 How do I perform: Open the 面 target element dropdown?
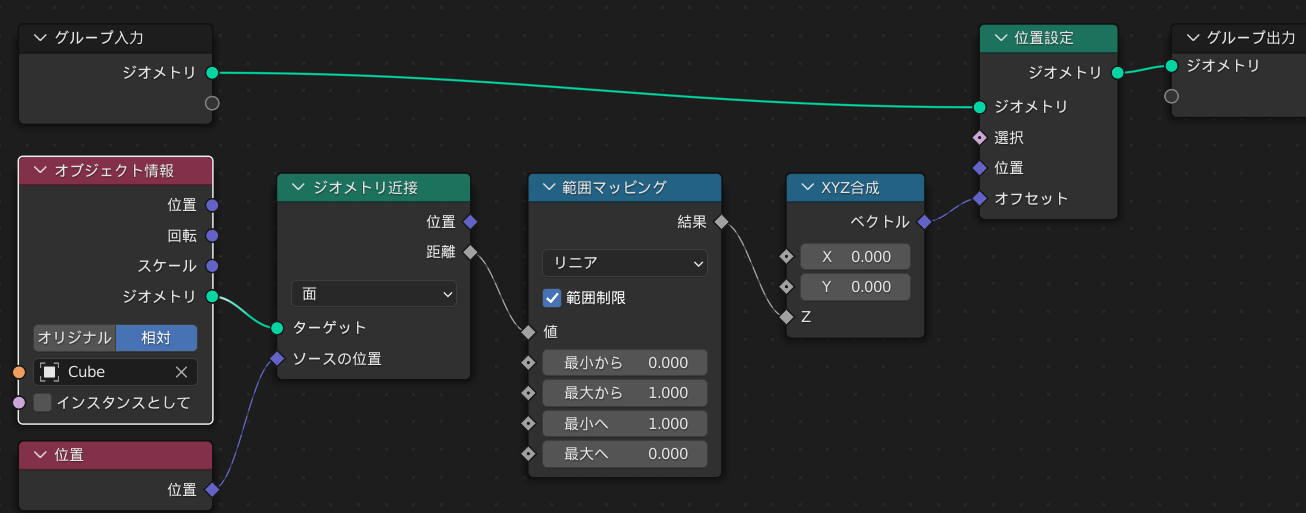(x=374, y=294)
